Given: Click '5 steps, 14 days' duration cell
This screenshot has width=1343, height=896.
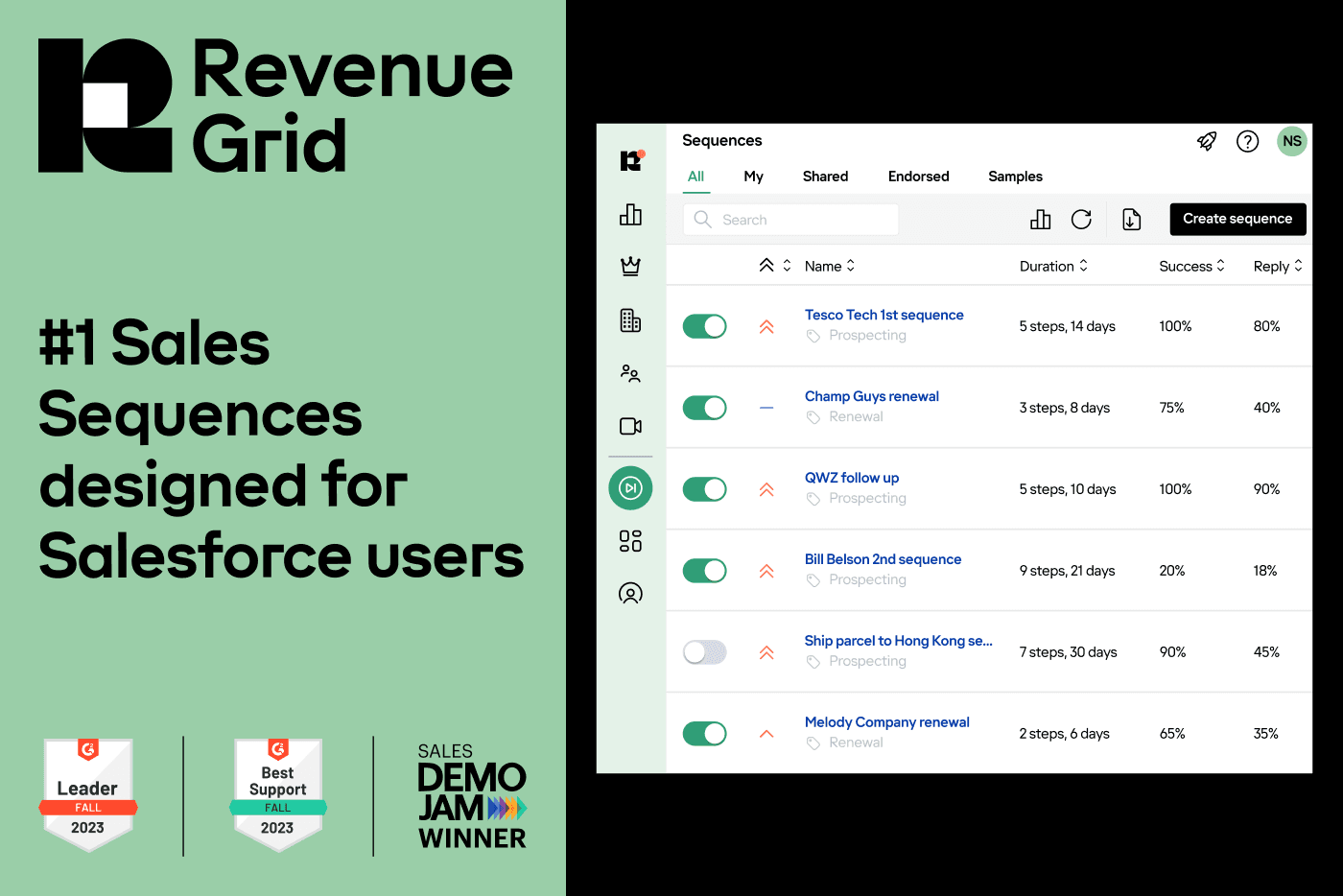Looking at the screenshot, I should tap(1067, 326).
